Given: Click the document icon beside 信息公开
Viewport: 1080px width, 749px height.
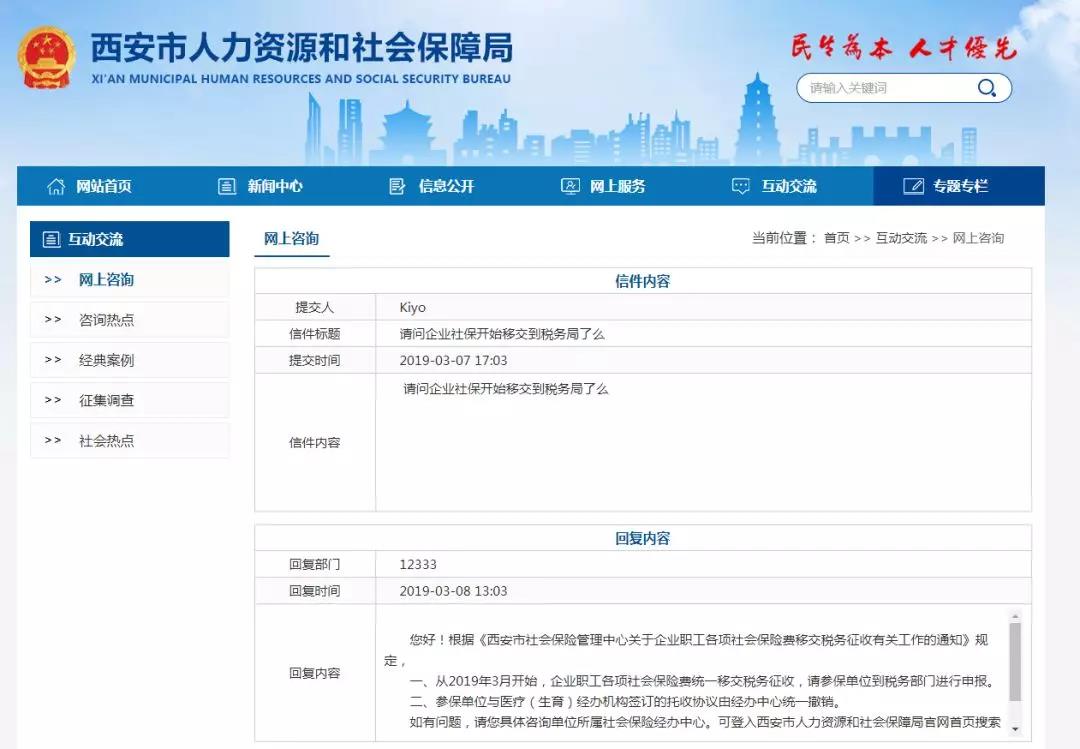Looking at the screenshot, I should (397, 186).
